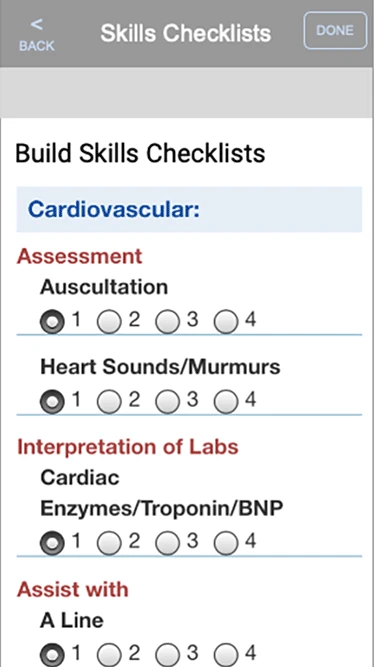This screenshot has width=375, height=667.
Task: Set Cardiac Enzymes/Troponin/BNP rating to 2
Action: tap(109, 543)
